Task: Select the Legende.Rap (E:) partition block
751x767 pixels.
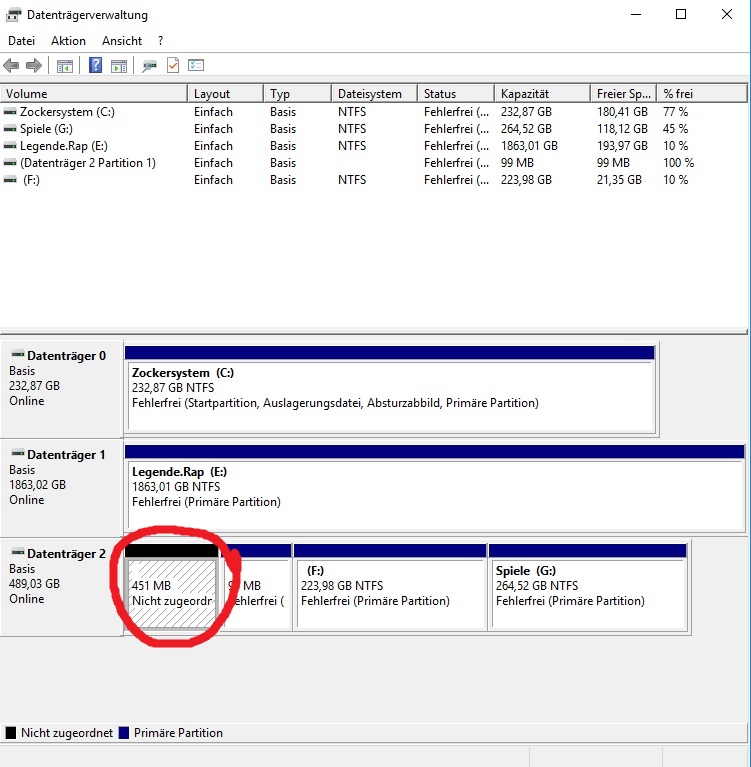Action: 435,488
